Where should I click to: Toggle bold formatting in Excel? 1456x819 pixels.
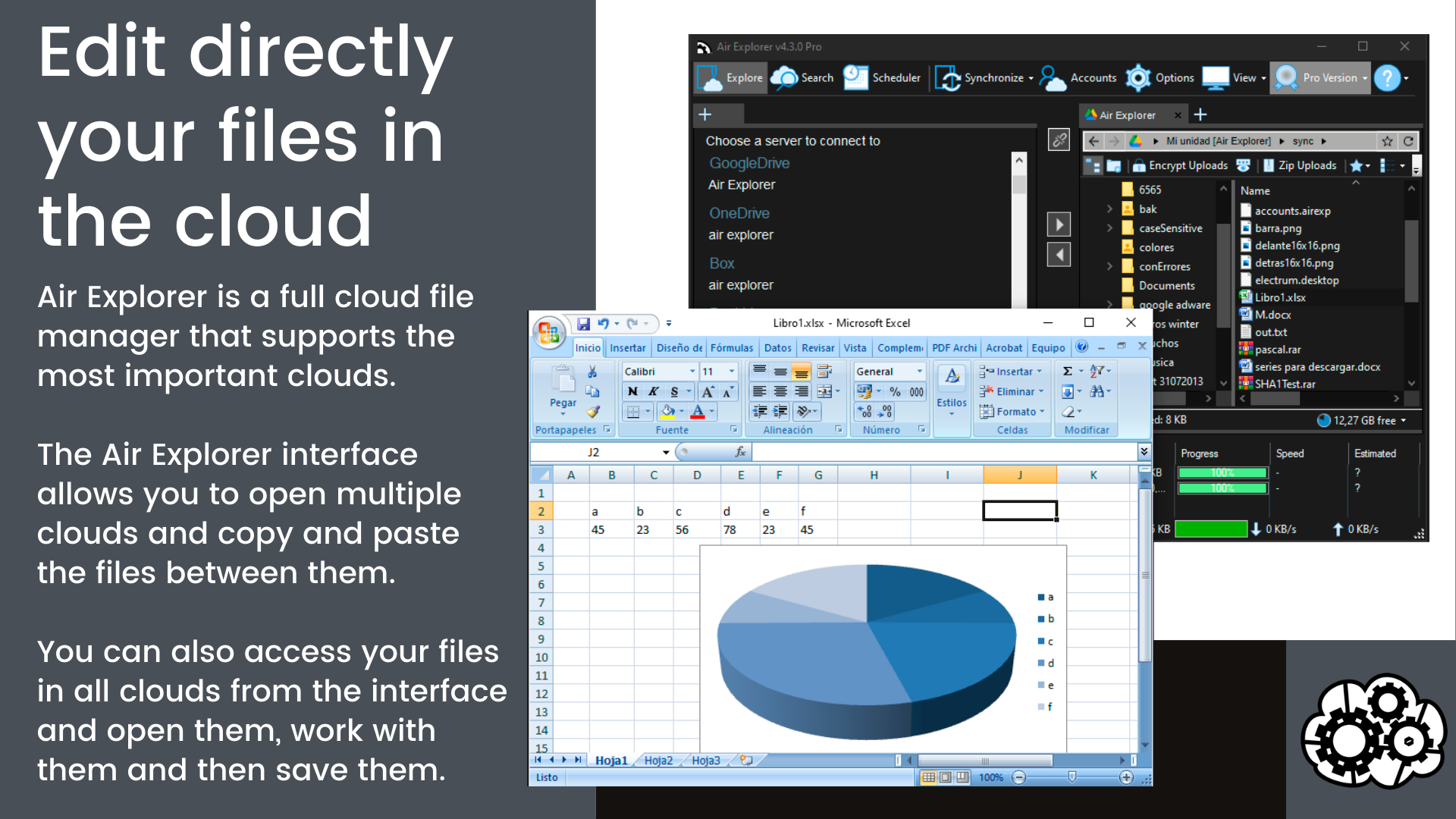(632, 391)
